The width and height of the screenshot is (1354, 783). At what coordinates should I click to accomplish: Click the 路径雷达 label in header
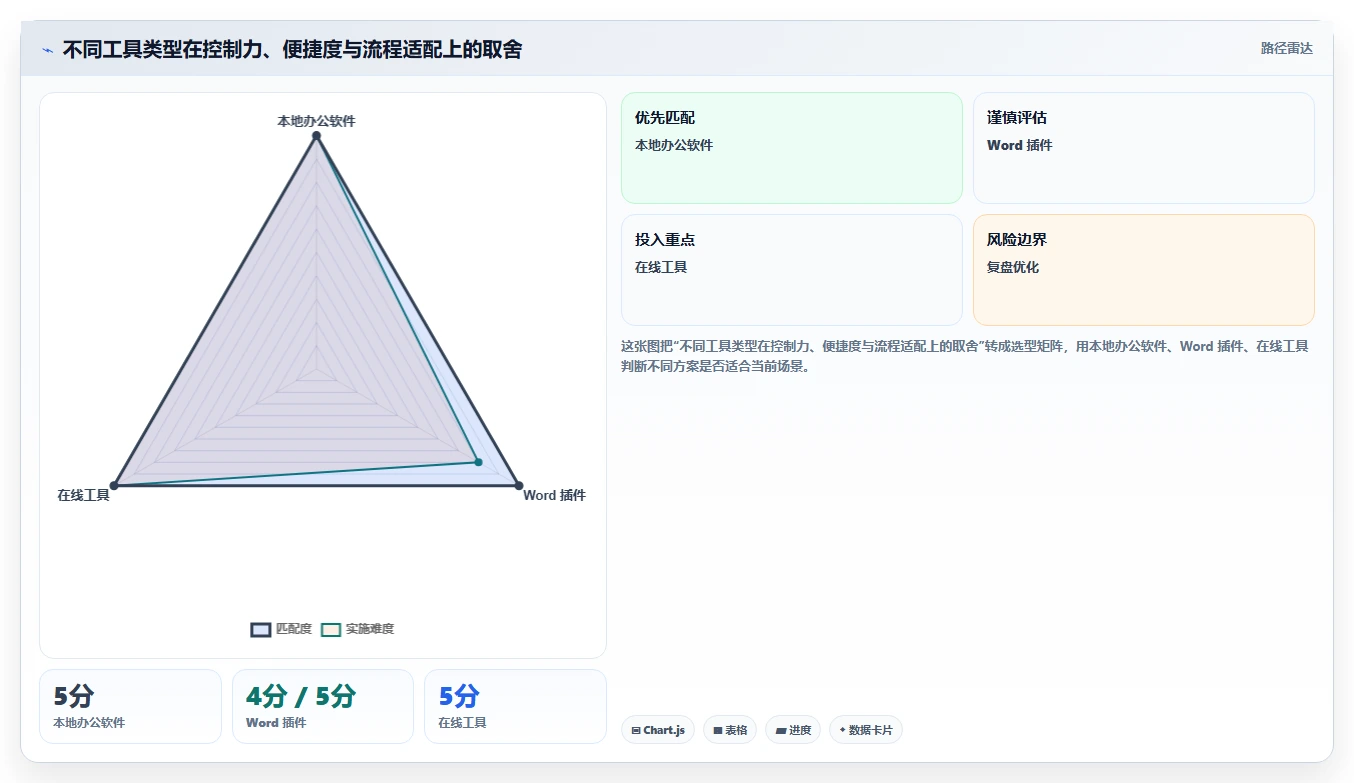(x=1286, y=48)
